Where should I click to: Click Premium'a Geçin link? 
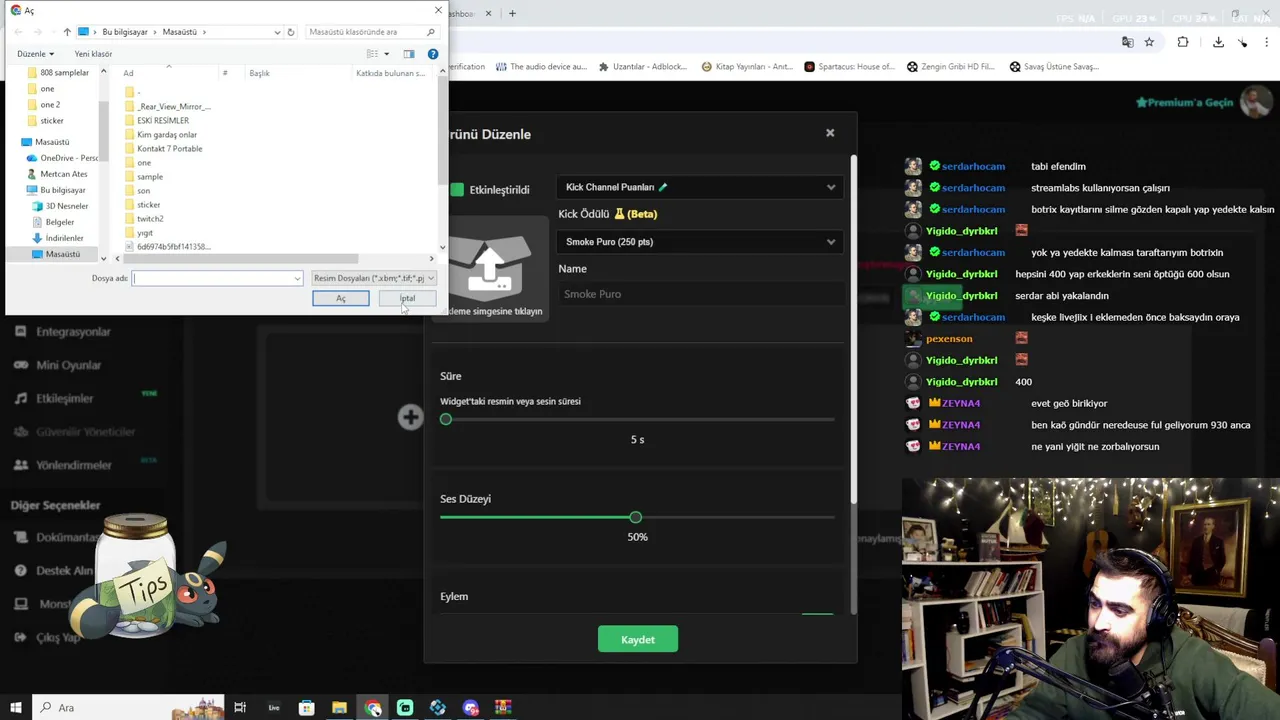click(x=1184, y=103)
